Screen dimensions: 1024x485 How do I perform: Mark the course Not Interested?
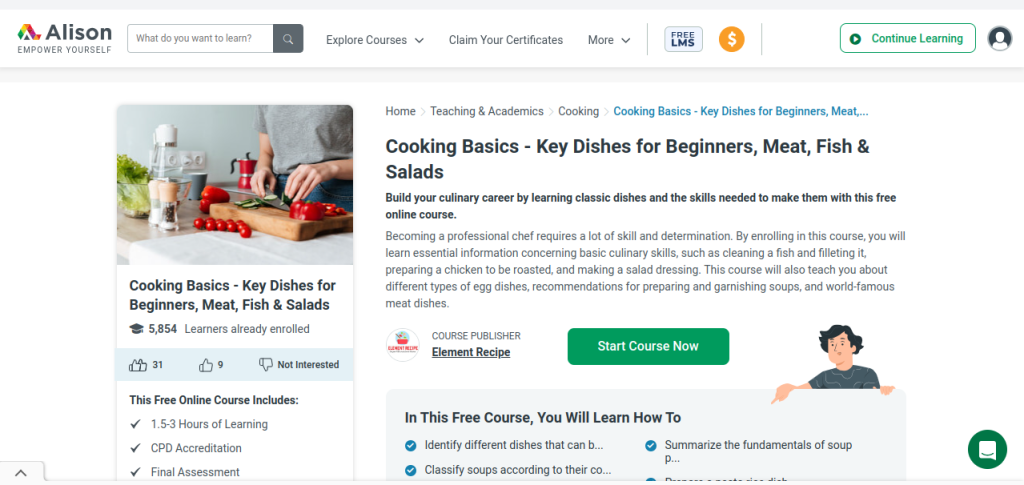click(x=298, y=365)
